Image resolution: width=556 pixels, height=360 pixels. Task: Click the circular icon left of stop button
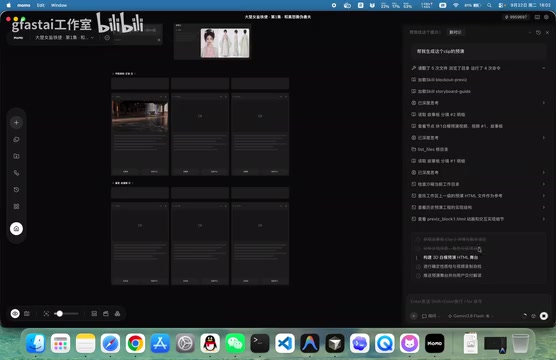pos(533,316)
